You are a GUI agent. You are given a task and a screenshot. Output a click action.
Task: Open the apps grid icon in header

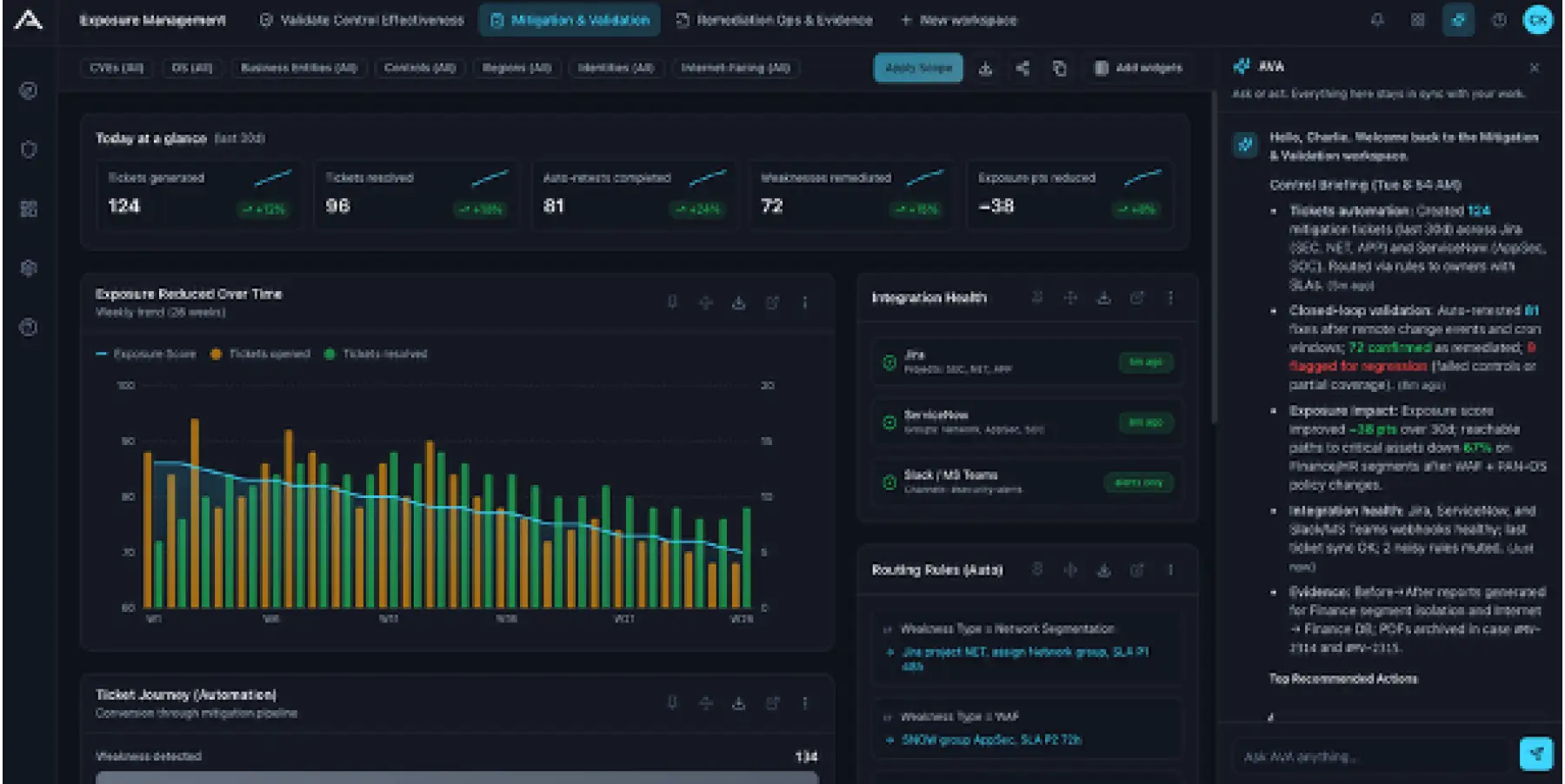(x=1417, y=19)
